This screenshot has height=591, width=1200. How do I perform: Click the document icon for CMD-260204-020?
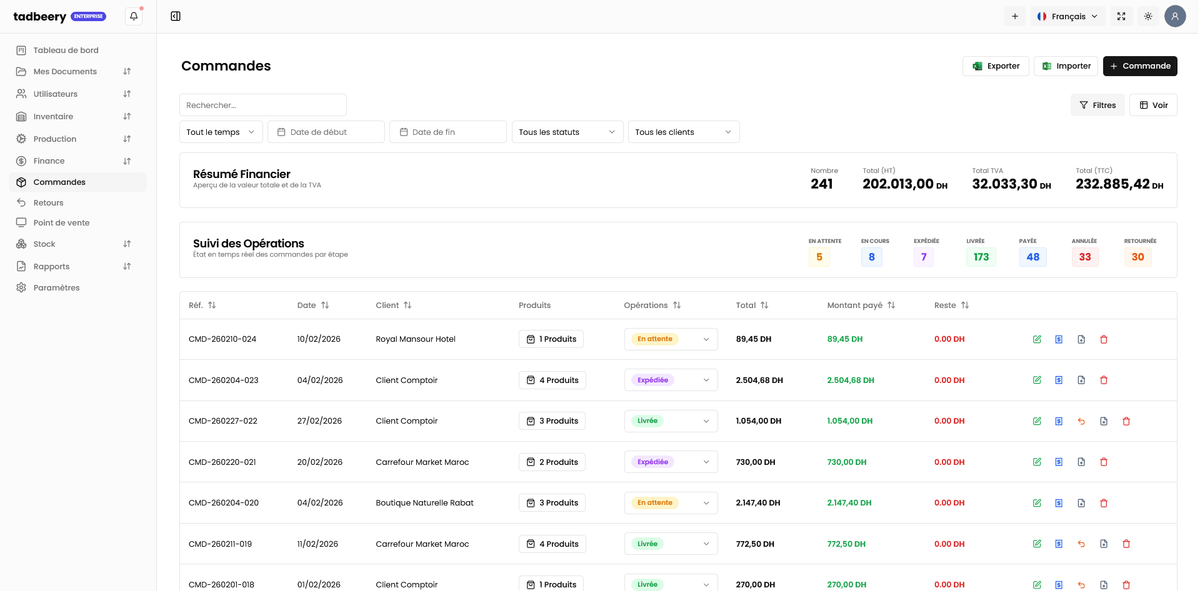click(1081, 503)
